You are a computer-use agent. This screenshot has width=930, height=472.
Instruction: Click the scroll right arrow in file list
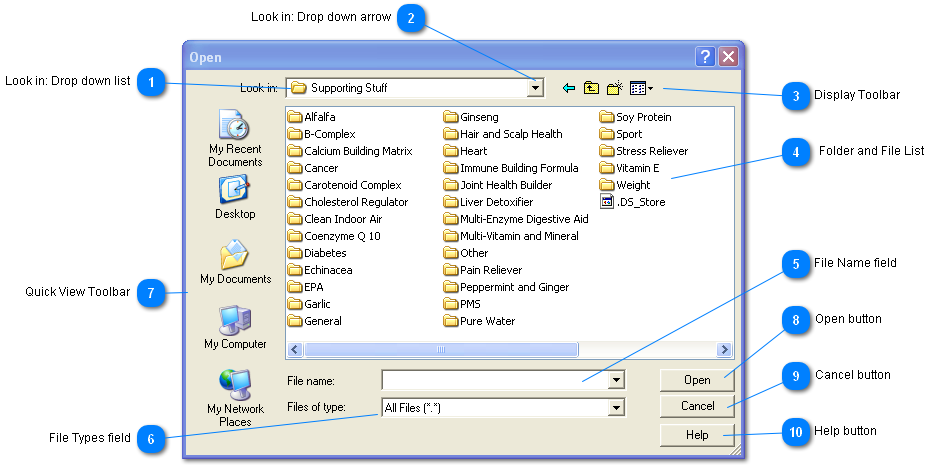[x=724, y=350]
